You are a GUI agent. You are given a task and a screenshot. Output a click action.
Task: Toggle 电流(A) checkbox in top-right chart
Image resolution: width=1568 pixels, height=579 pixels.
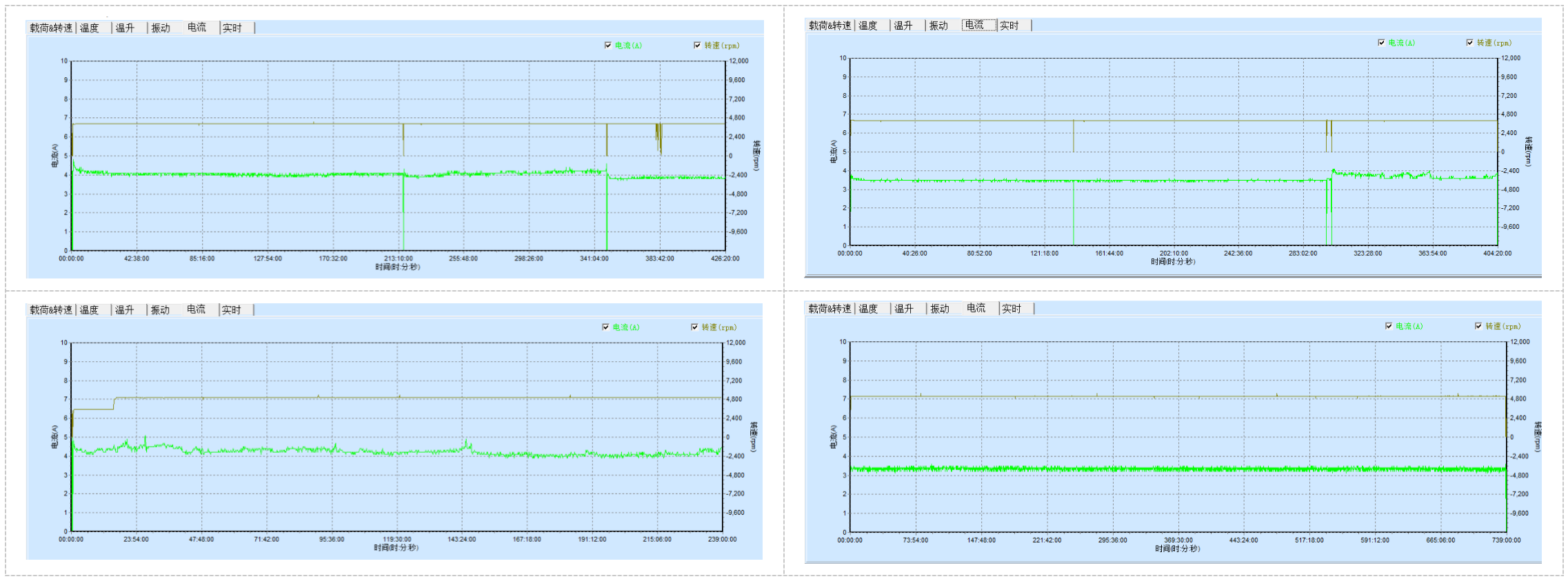(x=1381, y=43)
